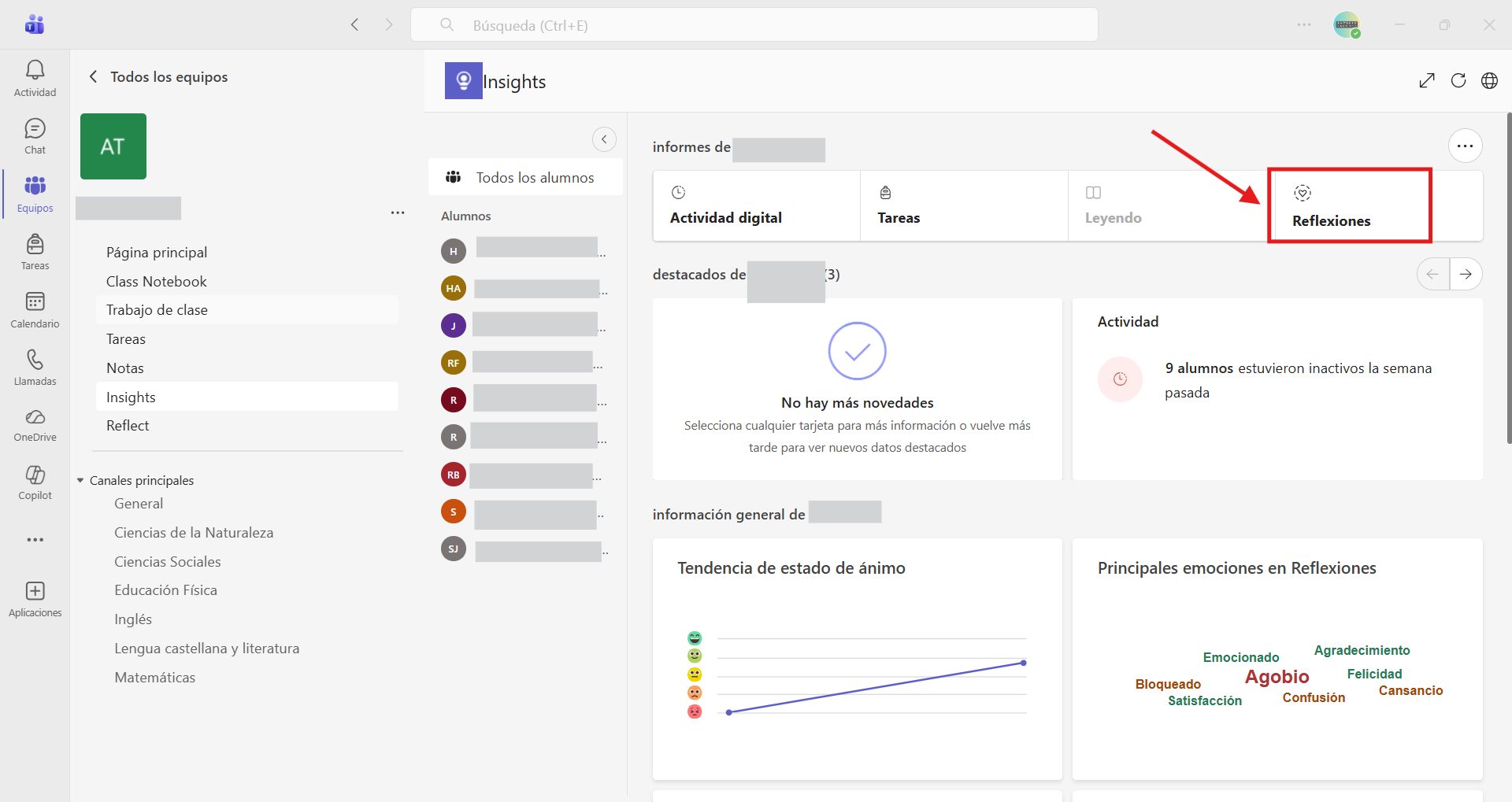Viewport: 1512px width, 802px height.
Task: Select the student with H avatar
Action: [x=454, y=251]
